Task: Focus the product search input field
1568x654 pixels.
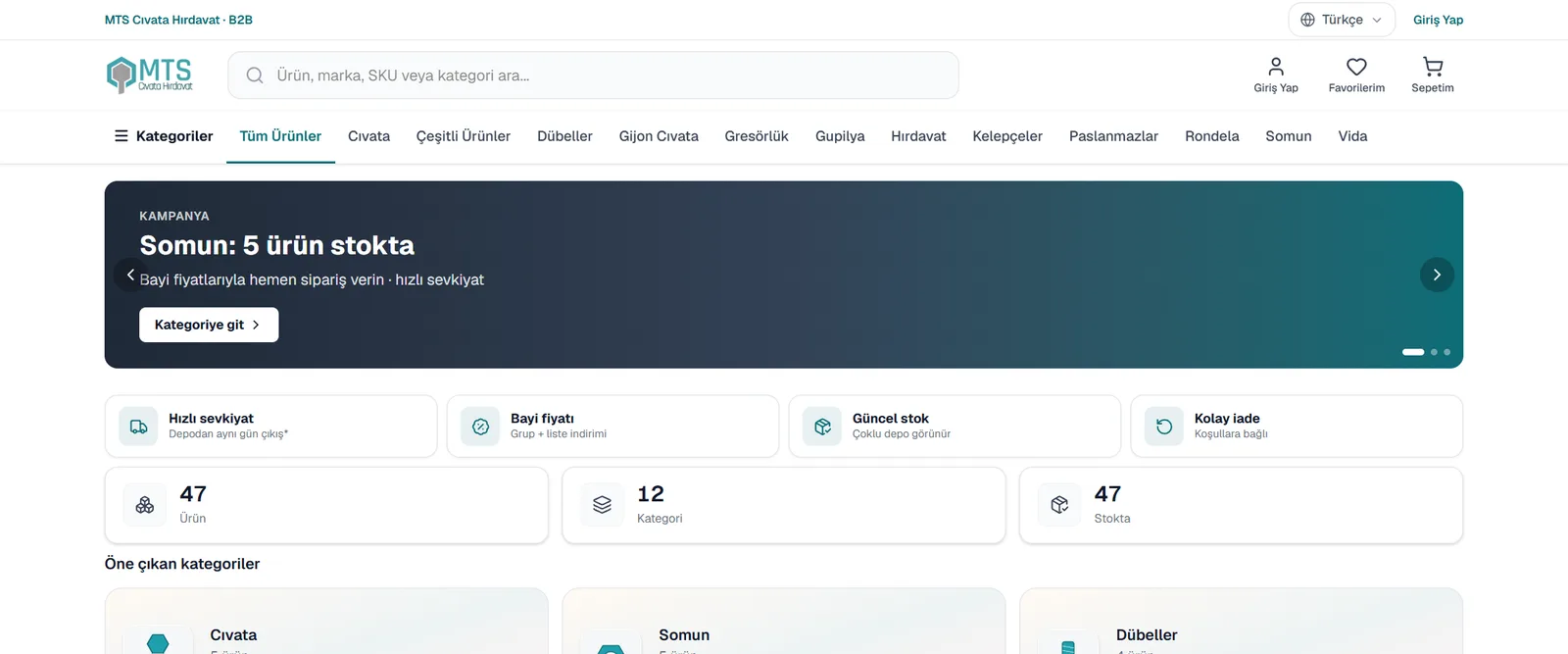Action: click(x=593, y=75)
